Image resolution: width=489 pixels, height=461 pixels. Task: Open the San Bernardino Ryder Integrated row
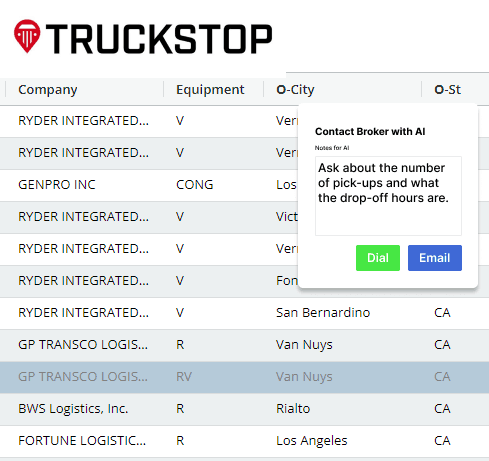coord(244,313)
